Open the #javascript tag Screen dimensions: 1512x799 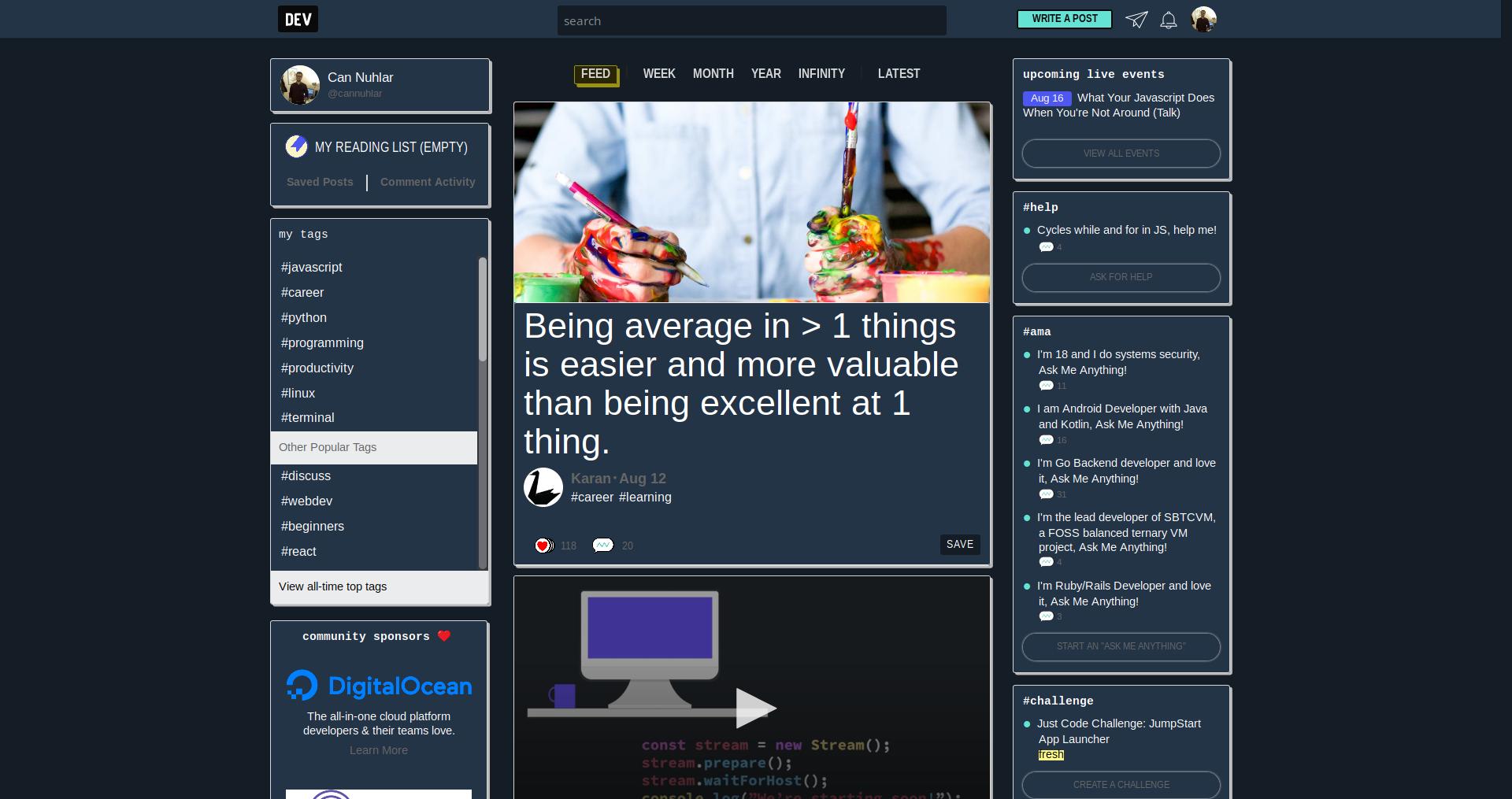pyautogui.click(x=311, y=267)
